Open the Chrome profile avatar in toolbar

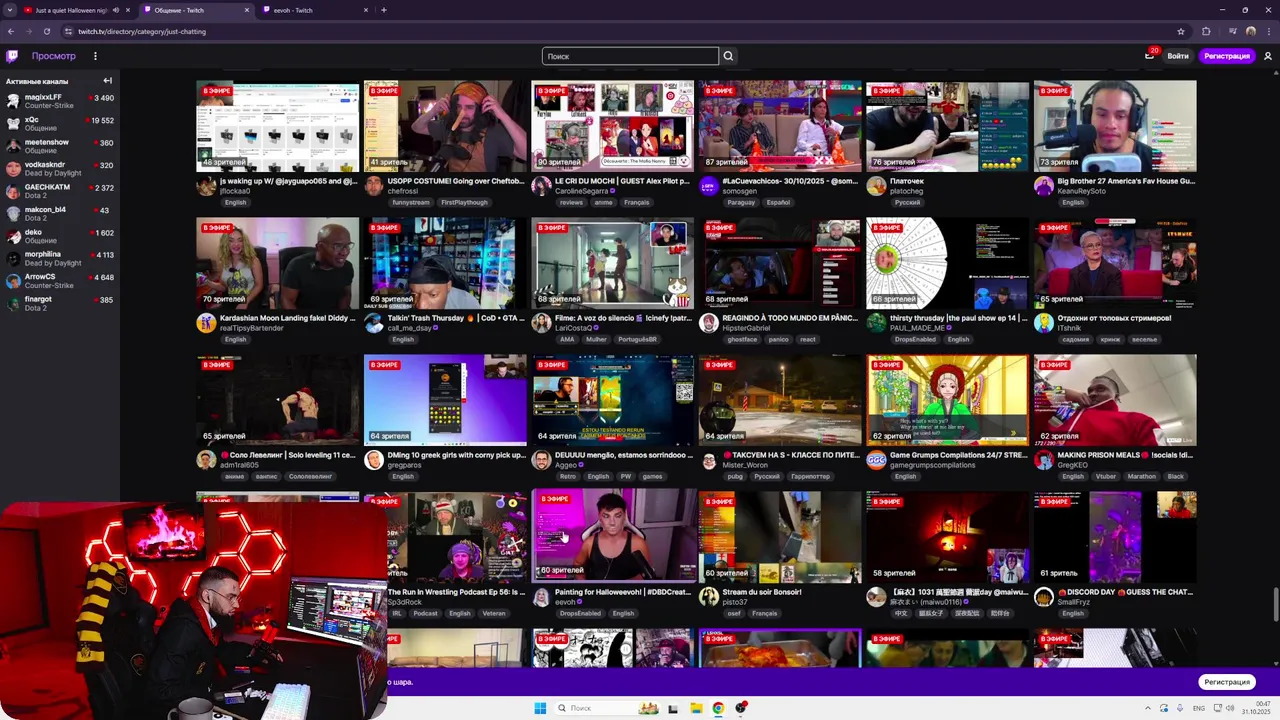1251,31
